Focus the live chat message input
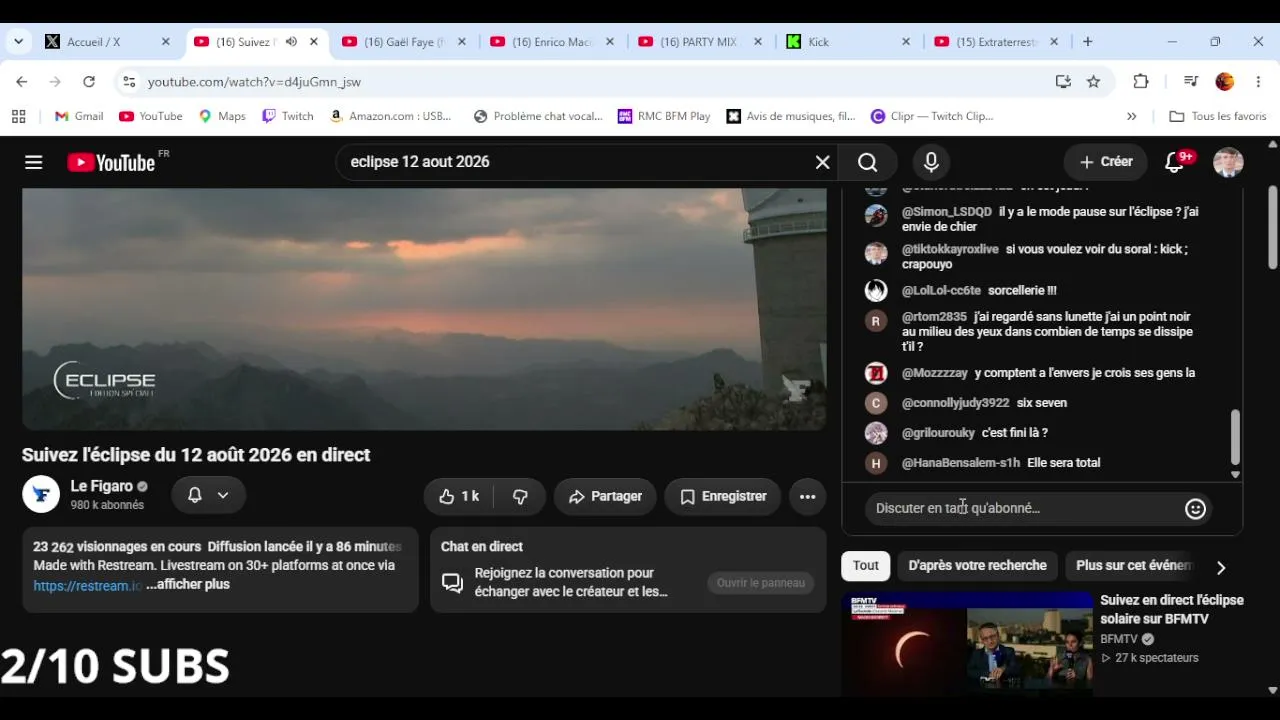Viewport: 1280px width, 720px height. tap(1026, 509)
